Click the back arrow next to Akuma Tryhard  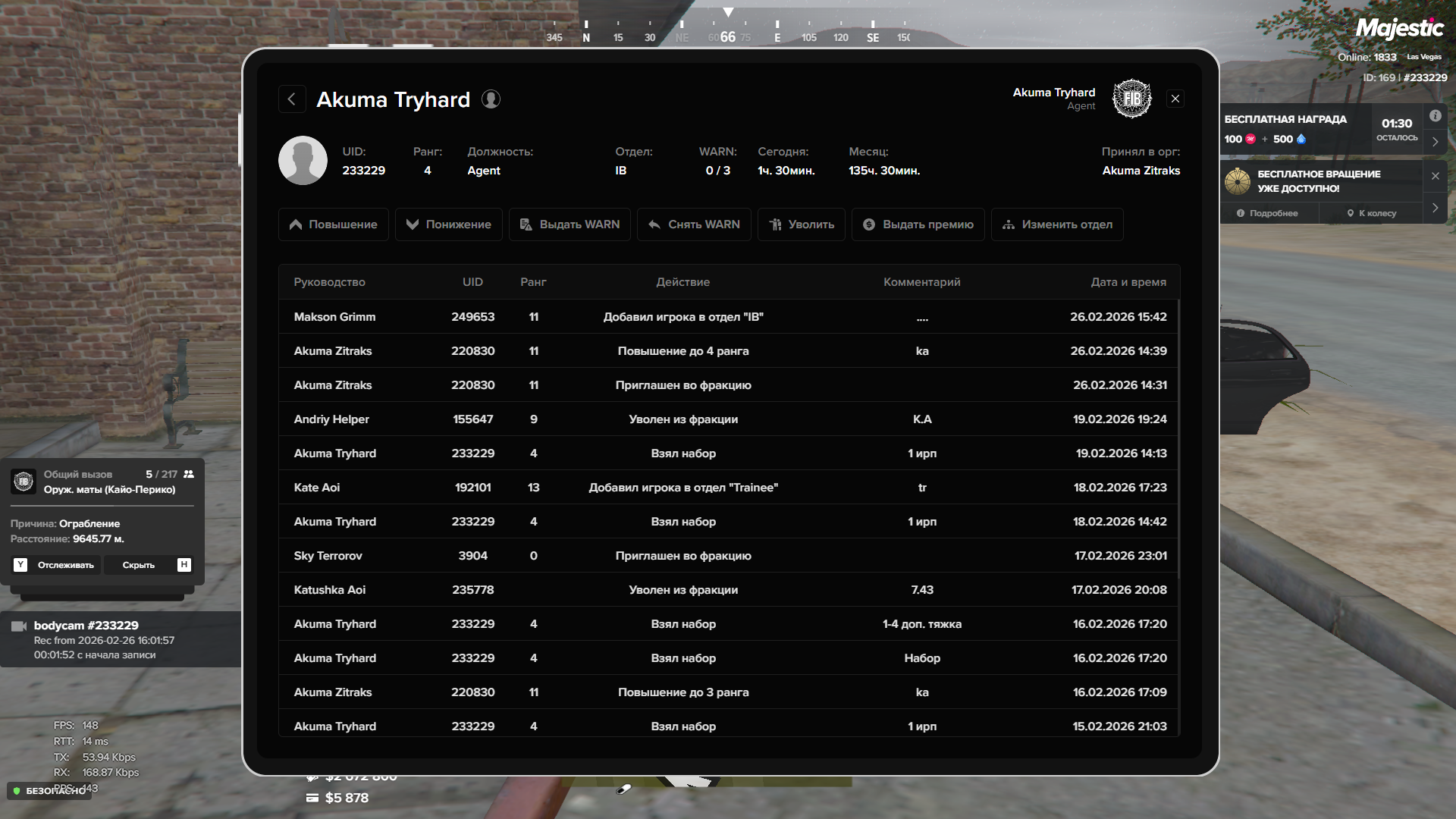292,99
